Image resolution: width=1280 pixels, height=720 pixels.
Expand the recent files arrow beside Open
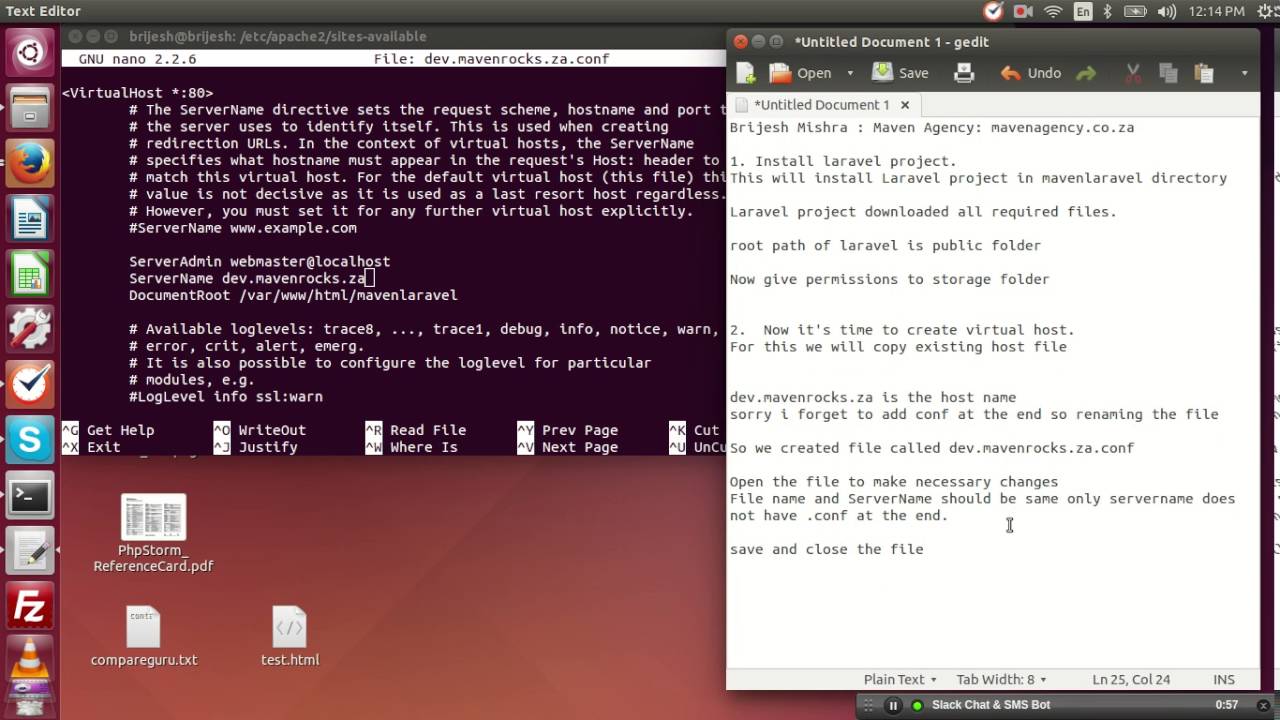click(850, 73)
